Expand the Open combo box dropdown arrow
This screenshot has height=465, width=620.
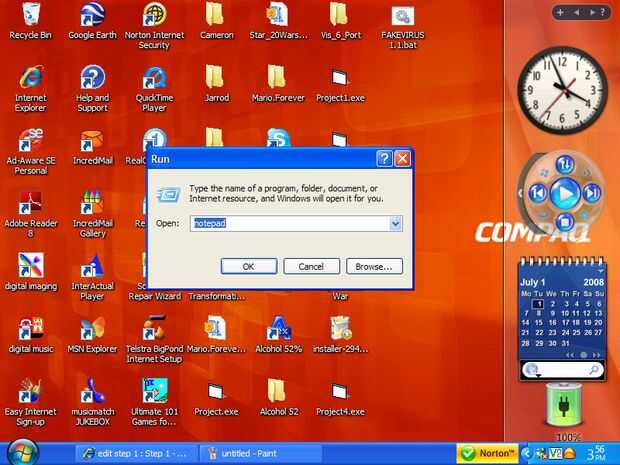click(395, 223)
